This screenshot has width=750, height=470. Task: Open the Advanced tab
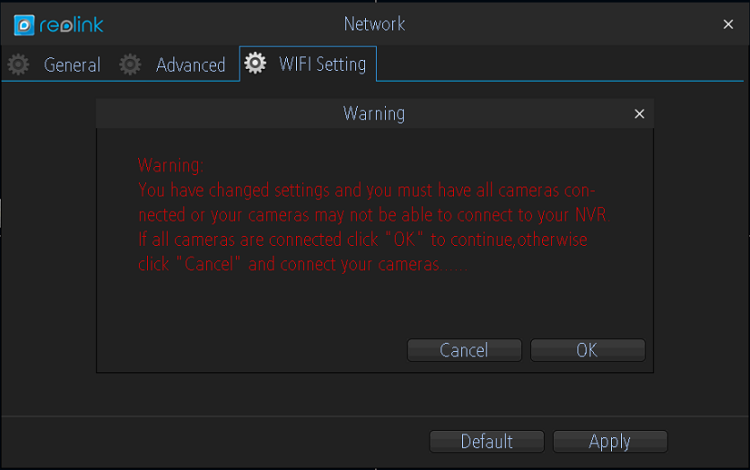[x=190, y=65]
